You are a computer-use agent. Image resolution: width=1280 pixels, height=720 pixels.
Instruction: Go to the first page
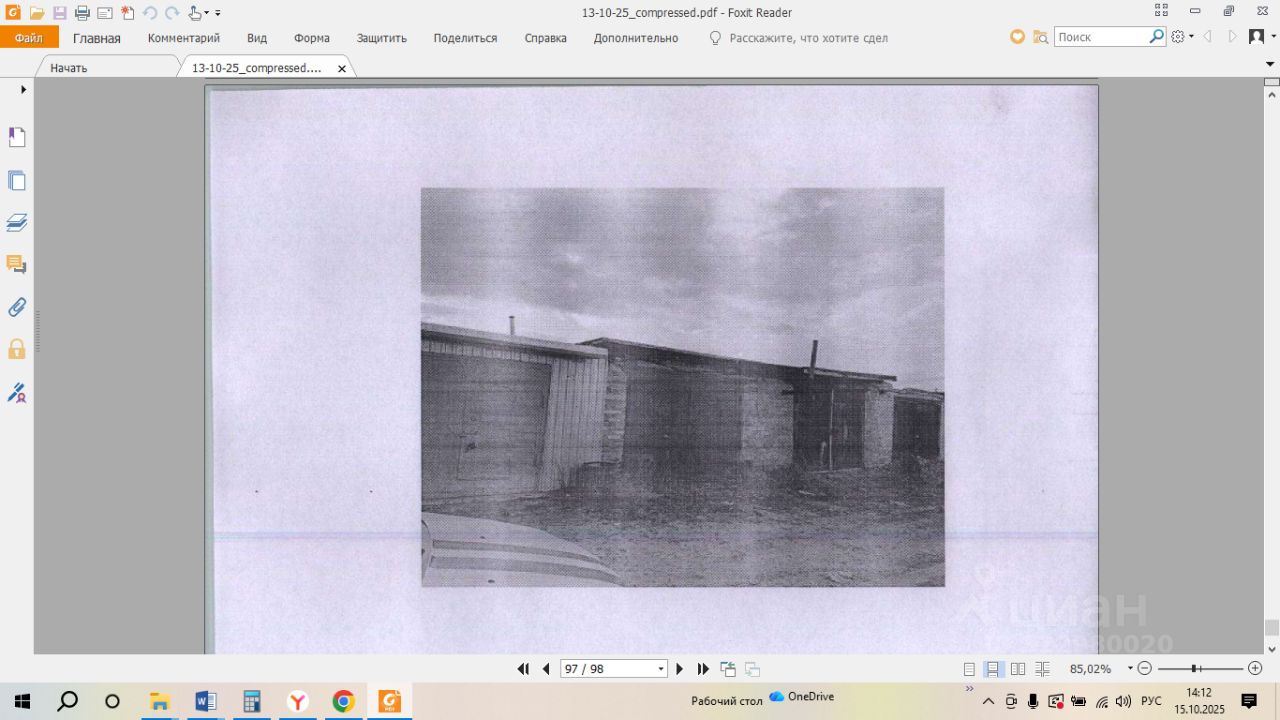(x=523, y=669)
